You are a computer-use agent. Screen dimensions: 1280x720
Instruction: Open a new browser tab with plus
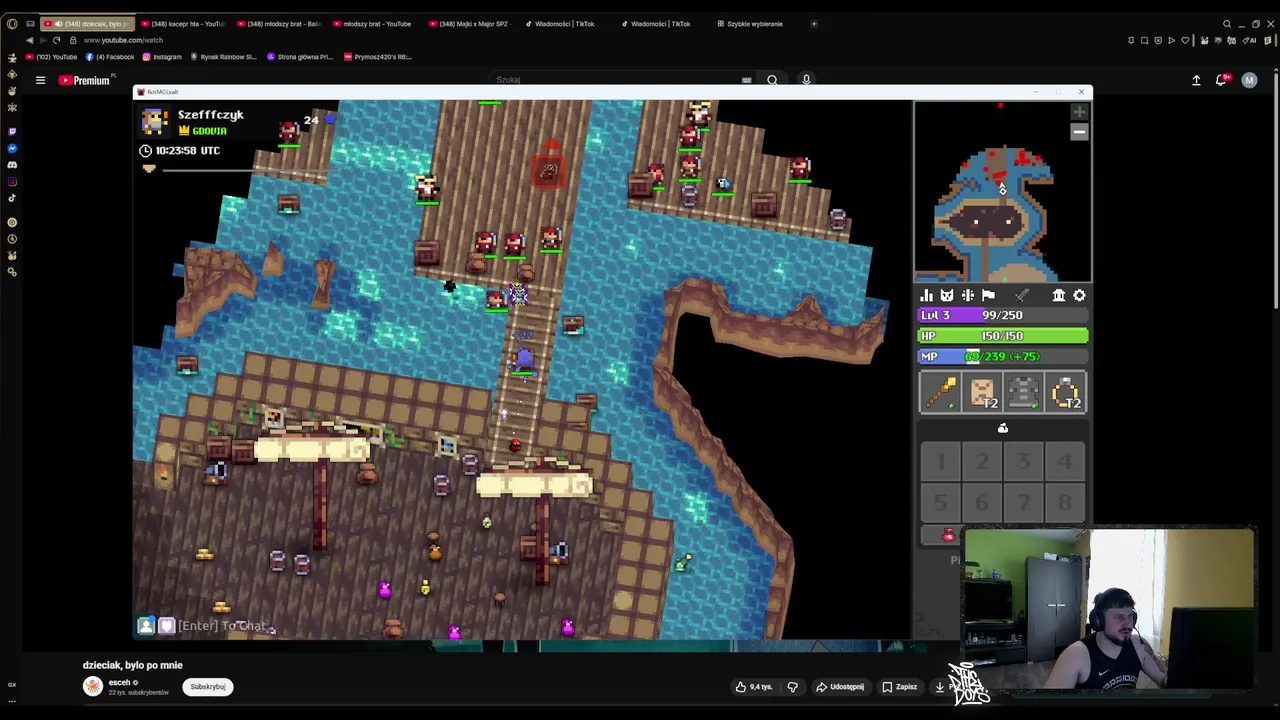[x=814, y=24]
